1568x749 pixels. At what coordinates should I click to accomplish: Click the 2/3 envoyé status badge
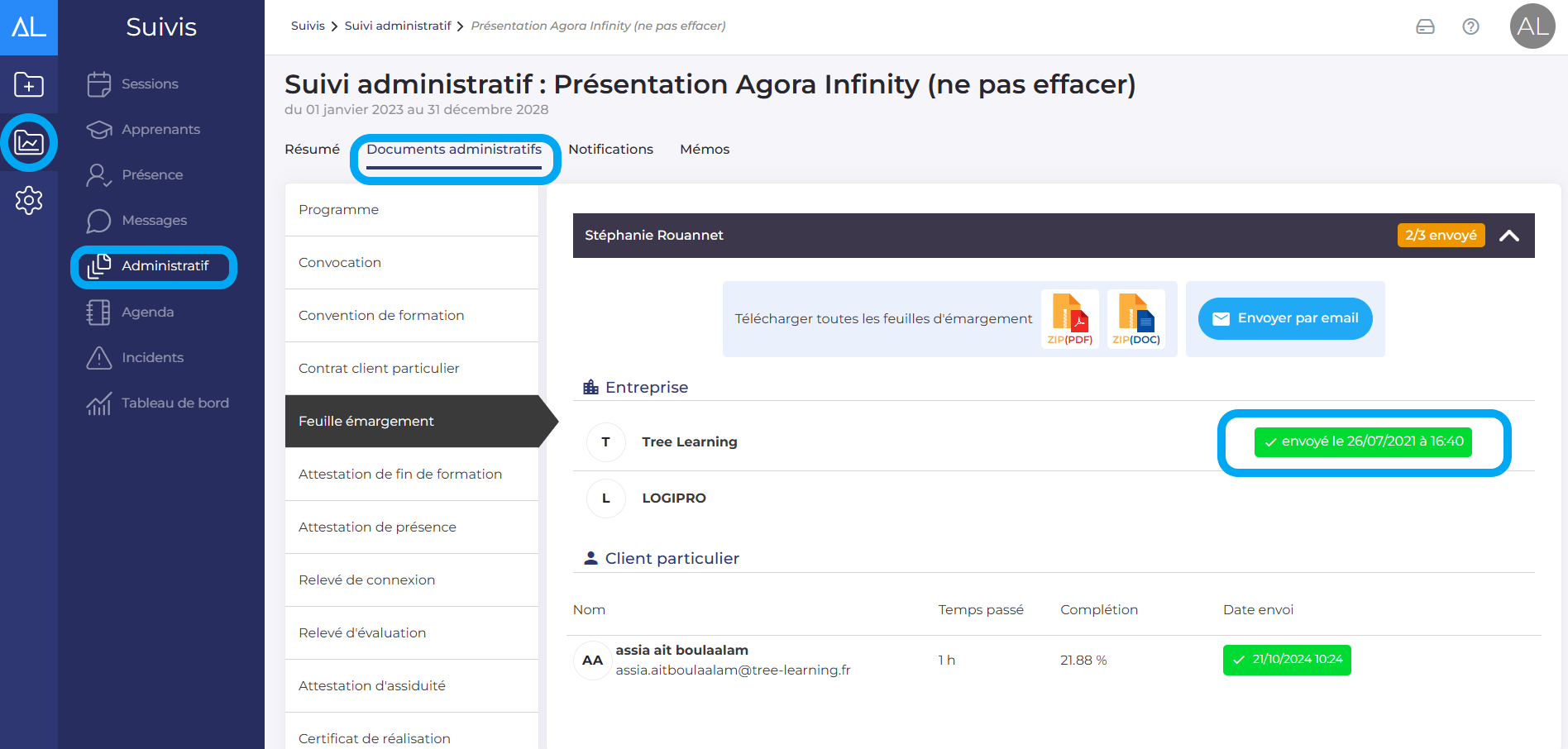pos(1440,236)
